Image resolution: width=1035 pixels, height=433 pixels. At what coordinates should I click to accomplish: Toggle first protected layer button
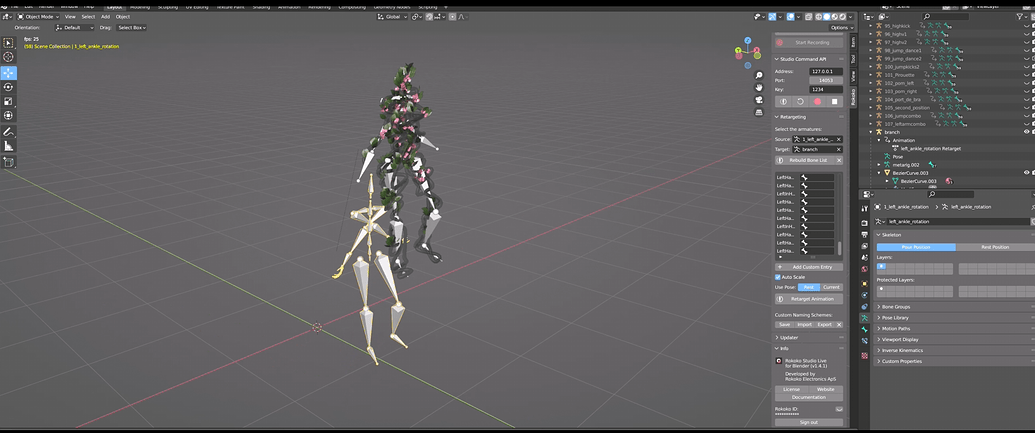point(881,288)
